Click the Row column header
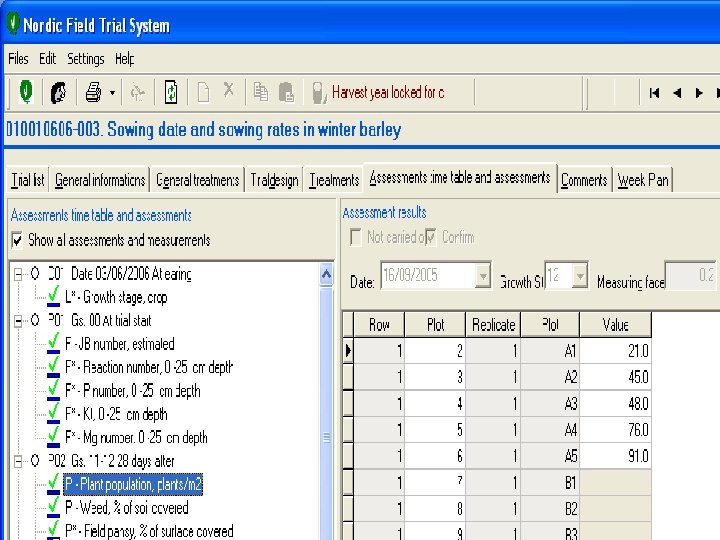Screen dimensions: 720x540 click(x=379, y=325)
